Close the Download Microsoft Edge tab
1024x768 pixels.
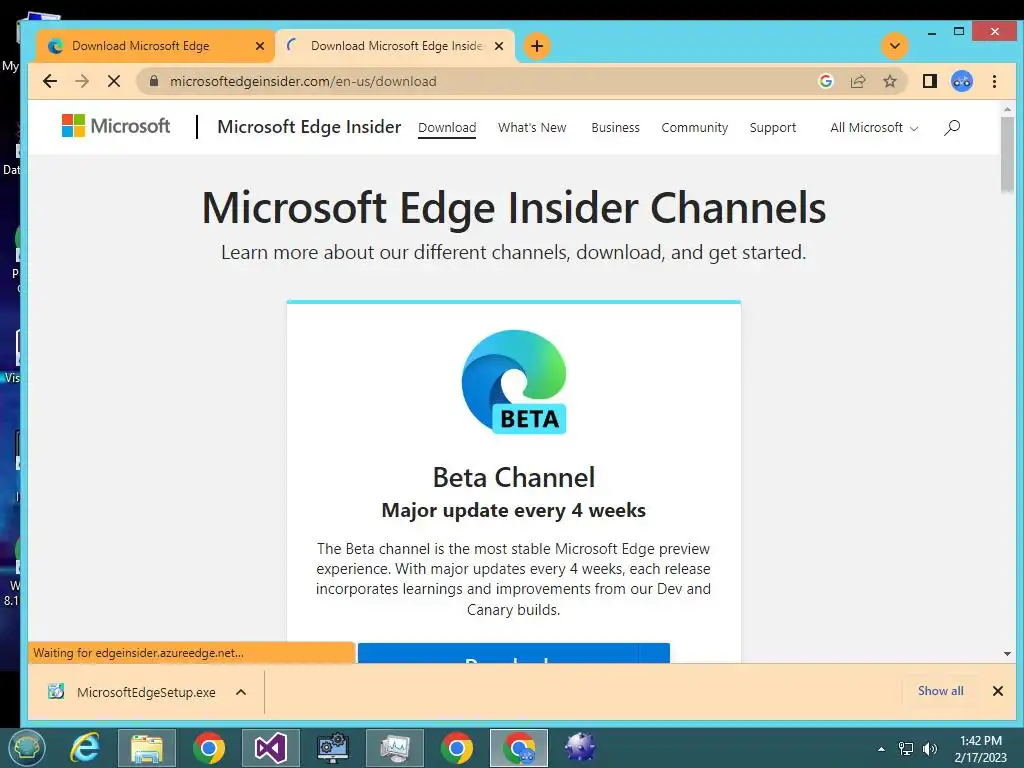[260, 46]
